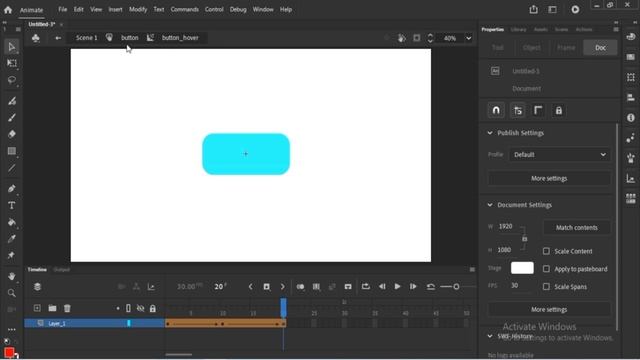Screen dimensions: 640x360
Task: Toggle Scale Content checkbox
Action: pyautogui.click(x=546, y=251)
